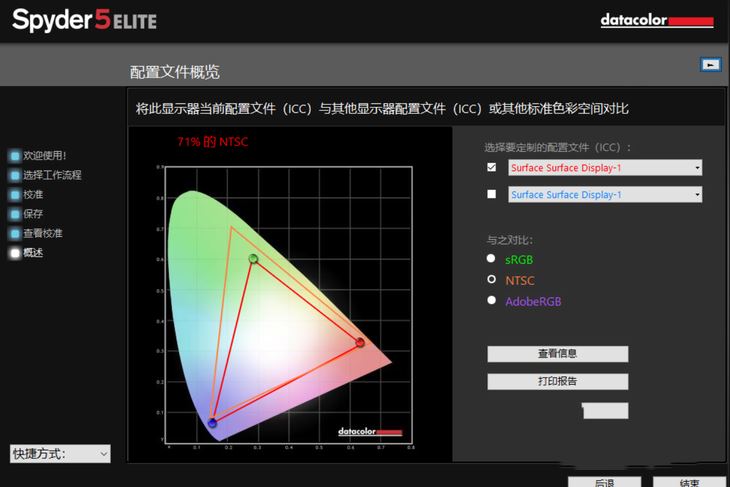This screenshot has height=487, width=730.
Task: Click the 打印报告 button
Action: click(x=558, y=382)
